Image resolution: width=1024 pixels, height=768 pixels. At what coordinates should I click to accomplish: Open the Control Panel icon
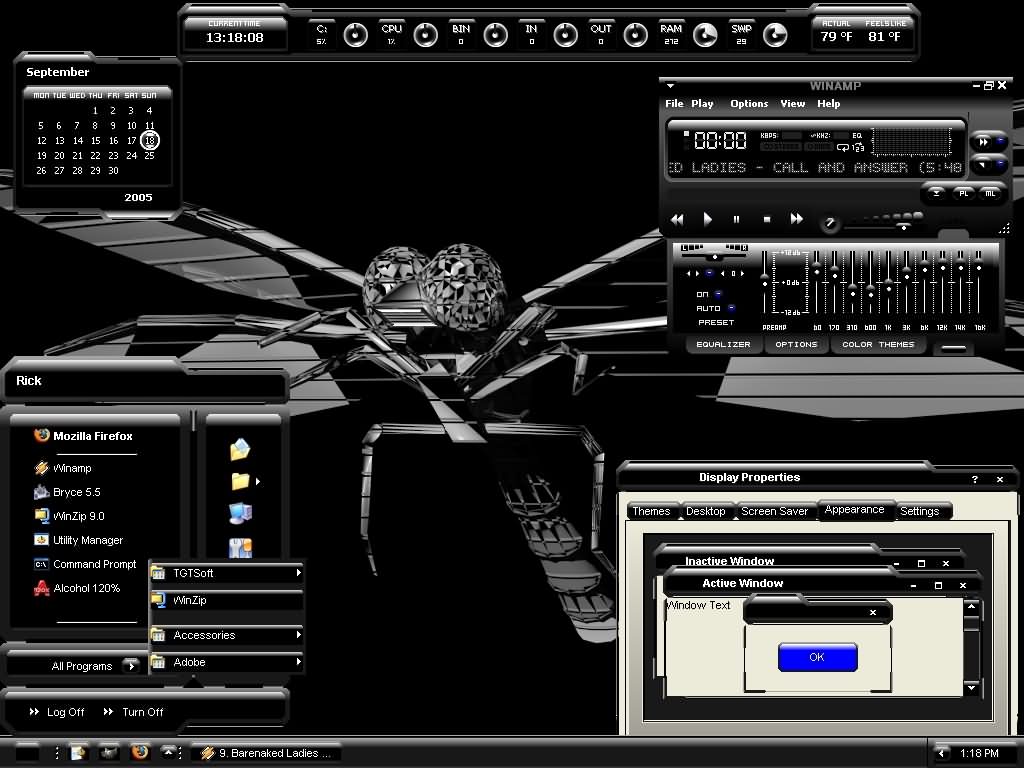(x=240, y=547)
